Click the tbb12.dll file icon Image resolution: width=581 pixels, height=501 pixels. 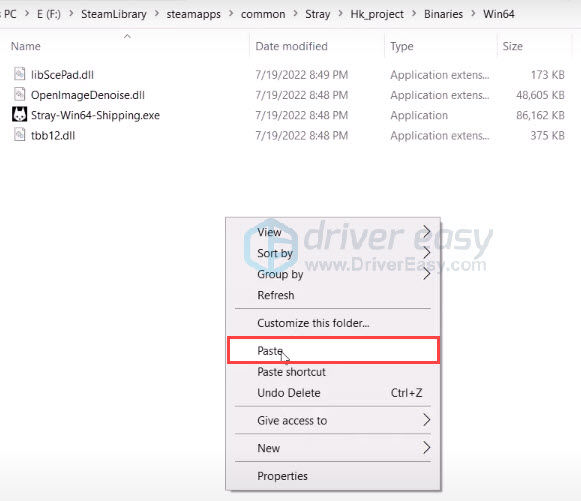pyautogui.click(x=20, y=135)
